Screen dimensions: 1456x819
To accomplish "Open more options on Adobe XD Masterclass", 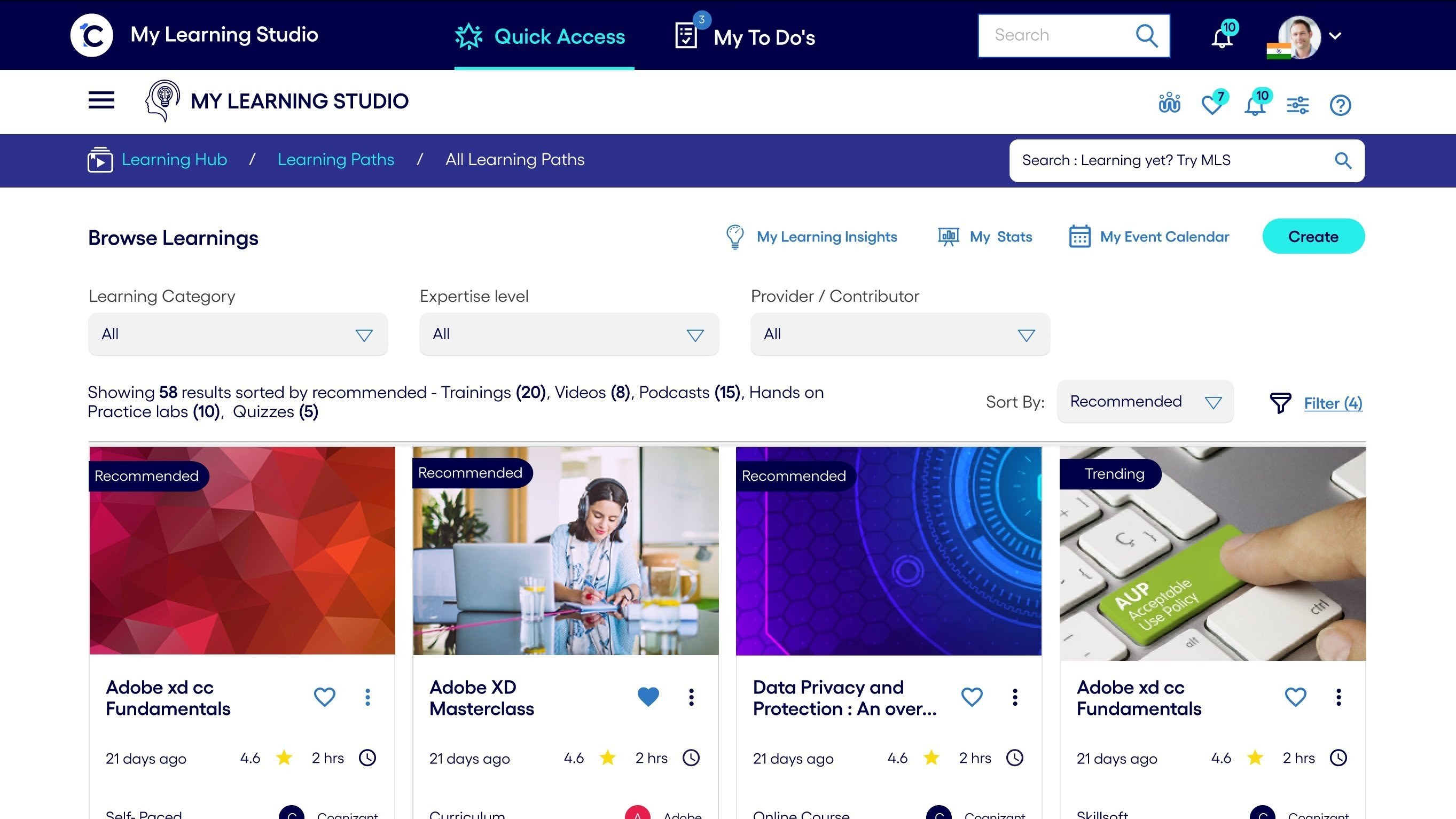I will pos(691,697).
